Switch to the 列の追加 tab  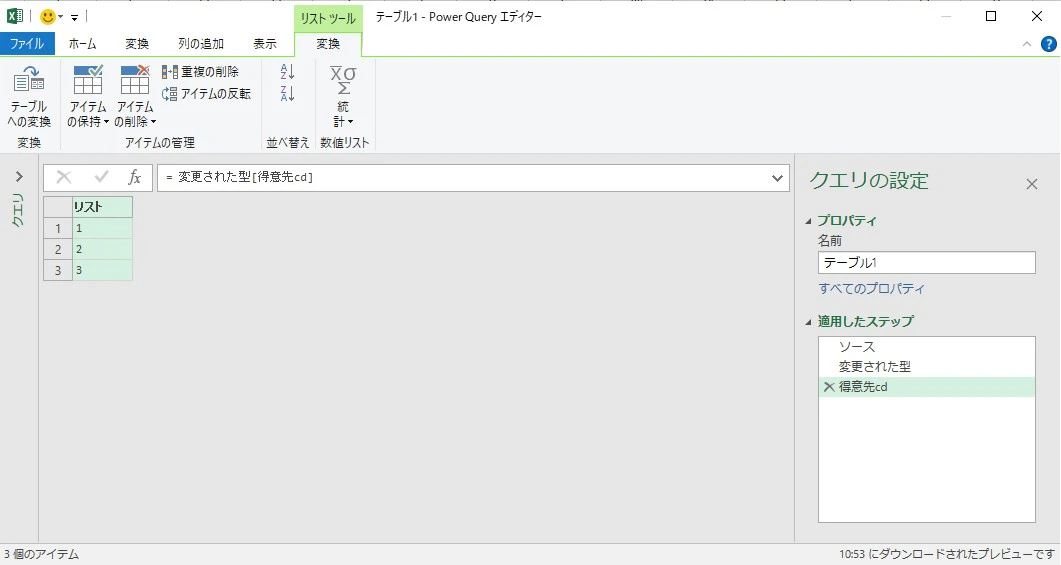[200, 44]
